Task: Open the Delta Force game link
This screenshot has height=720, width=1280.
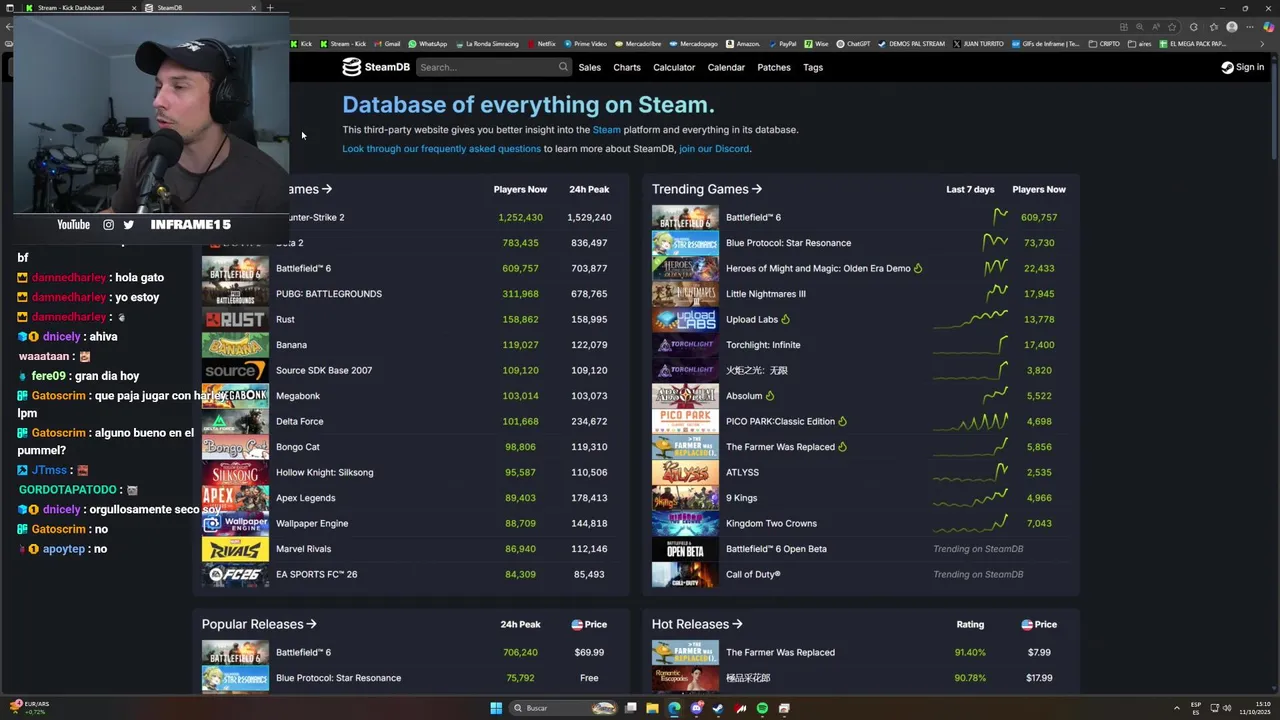Action: click(x=300, y=421)
